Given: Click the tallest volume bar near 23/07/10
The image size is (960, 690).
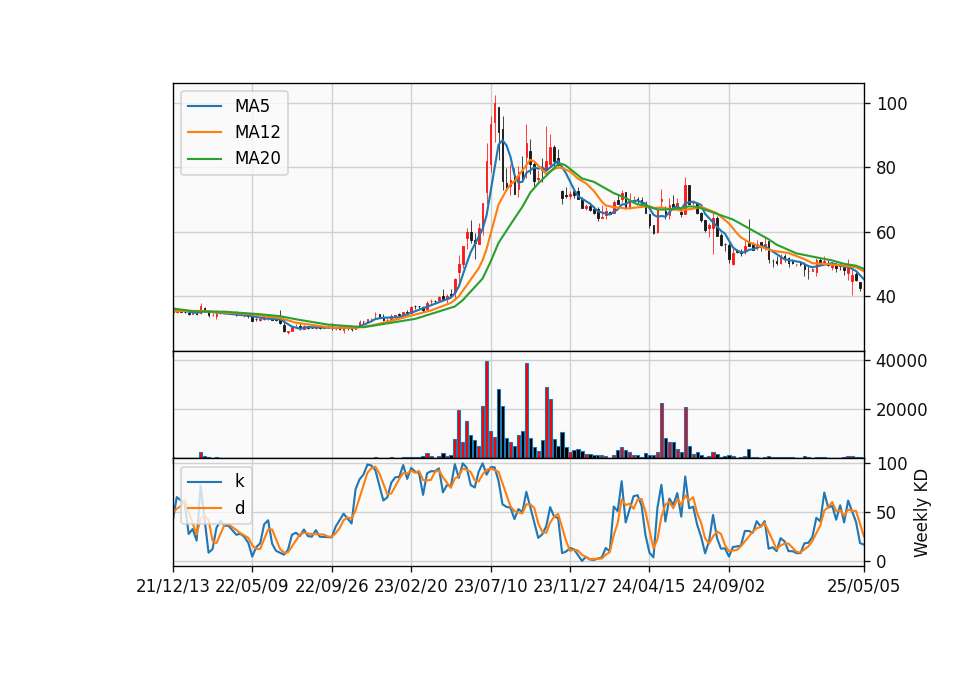Looking at the screenshot, I should click(x=487, y=410).
